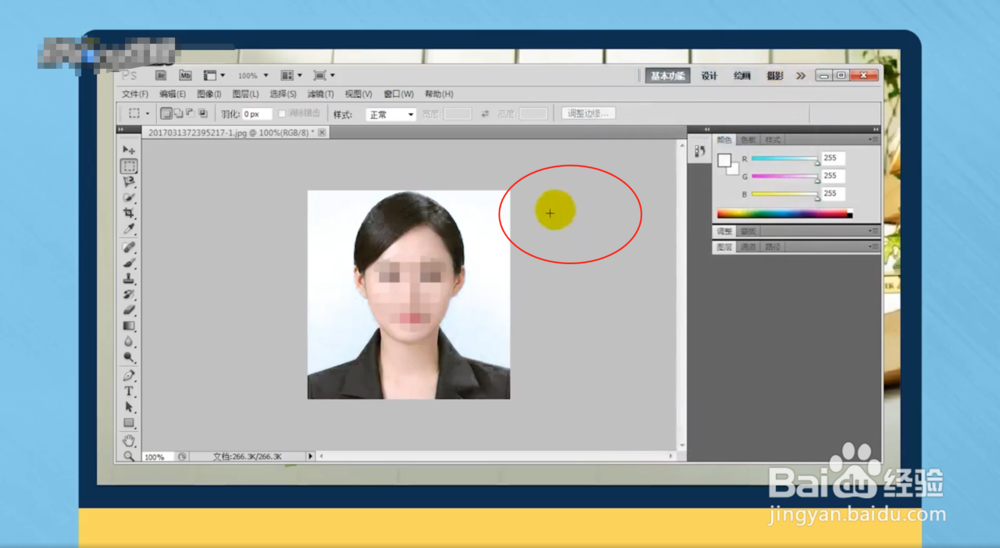Viewport: 1000px width, 548px height.
Task: Select the Zoom tool
Action: 129,456
